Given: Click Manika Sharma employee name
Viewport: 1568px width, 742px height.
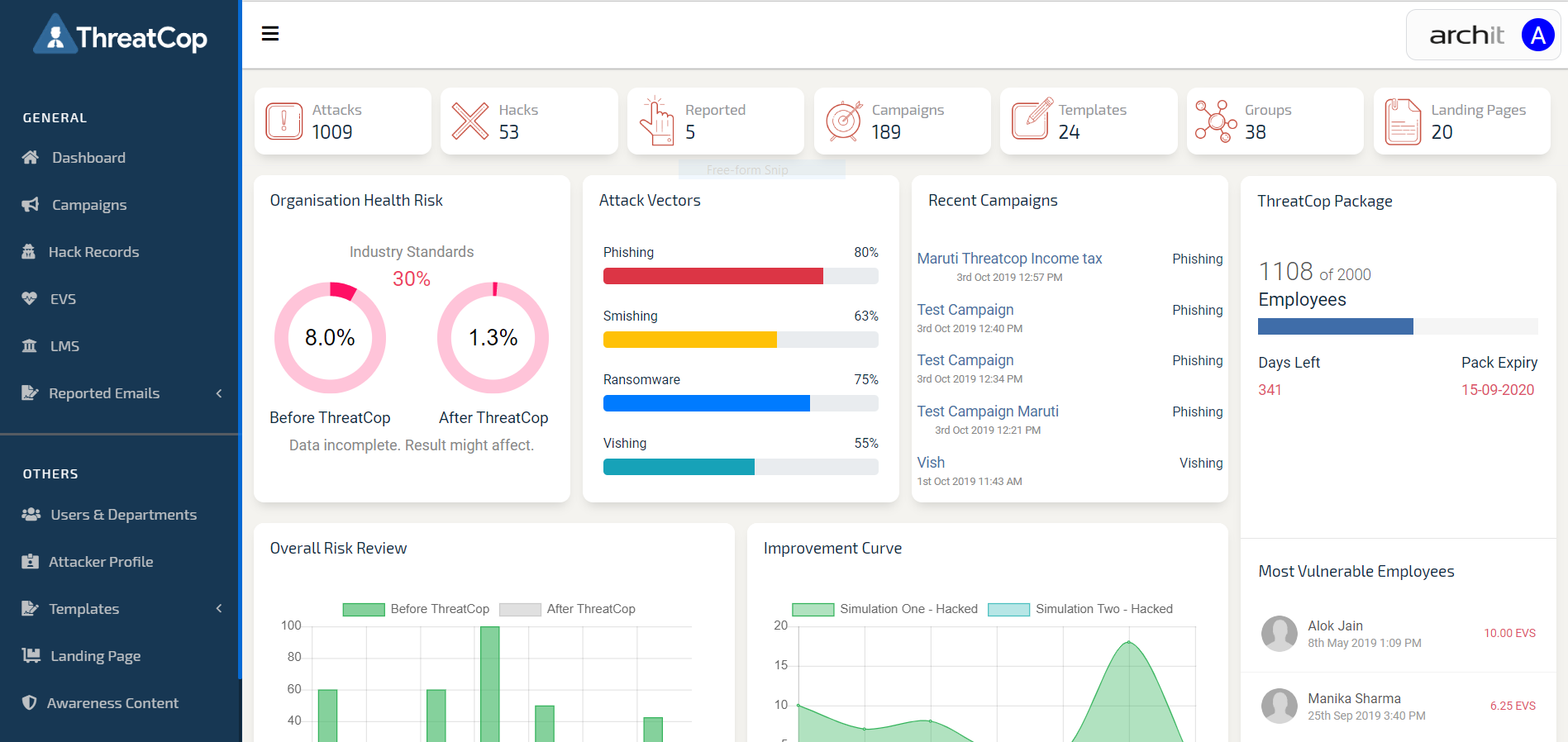Looking at the screenshot, I should click(x=1354, y=698).
